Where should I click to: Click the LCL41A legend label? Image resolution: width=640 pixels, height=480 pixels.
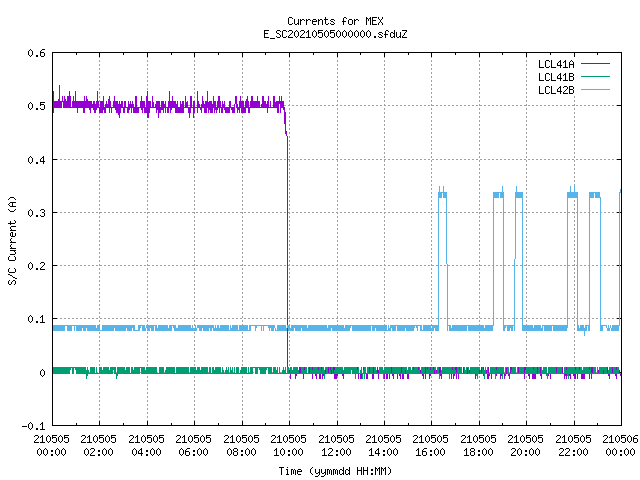[x=556, y=64]
